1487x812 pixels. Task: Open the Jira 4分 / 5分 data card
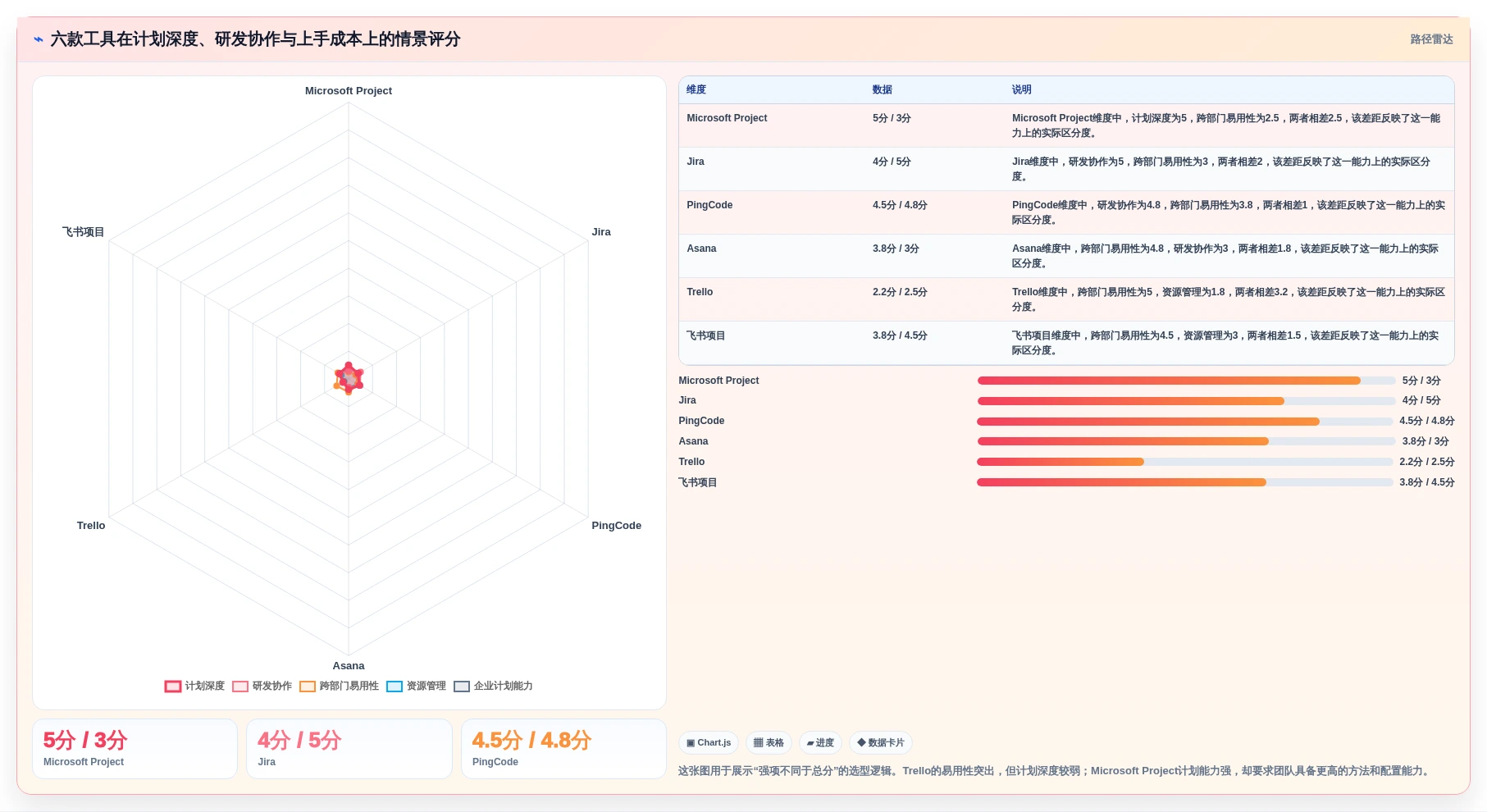[349, 749]
